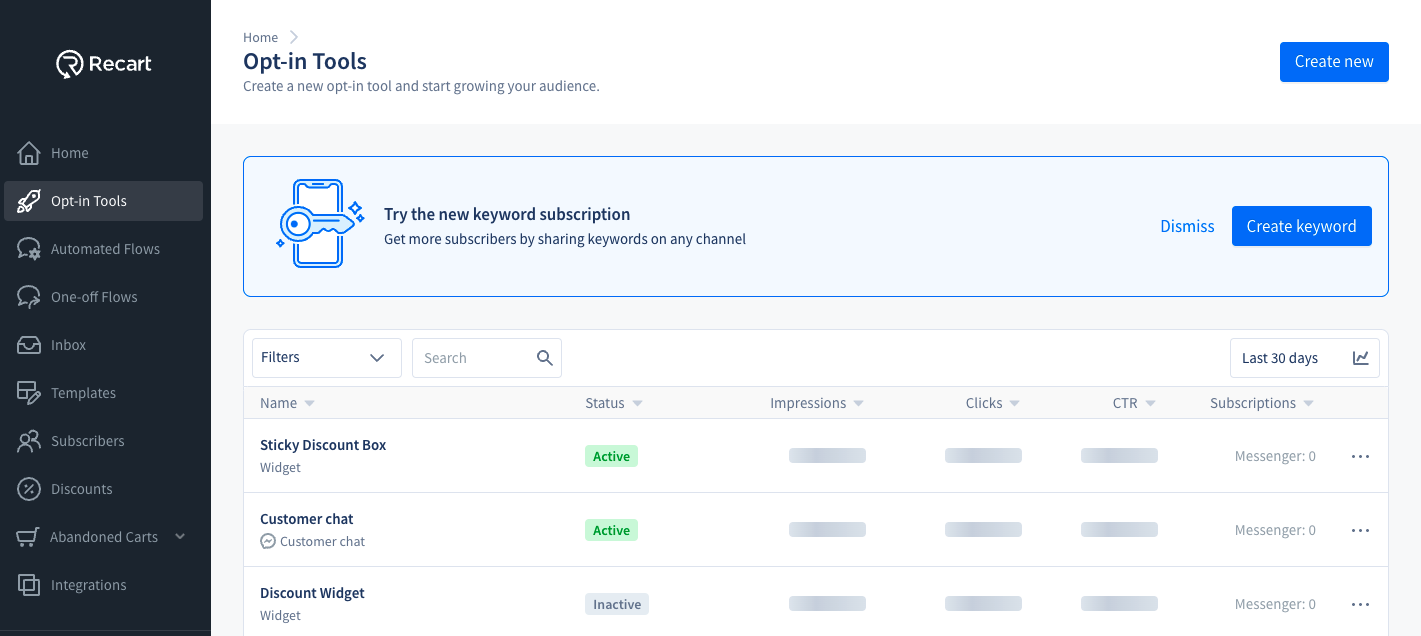The width and height of the screenshot is (1421, 636).
Task: Click the Recart logo
Action: point(104,64)
